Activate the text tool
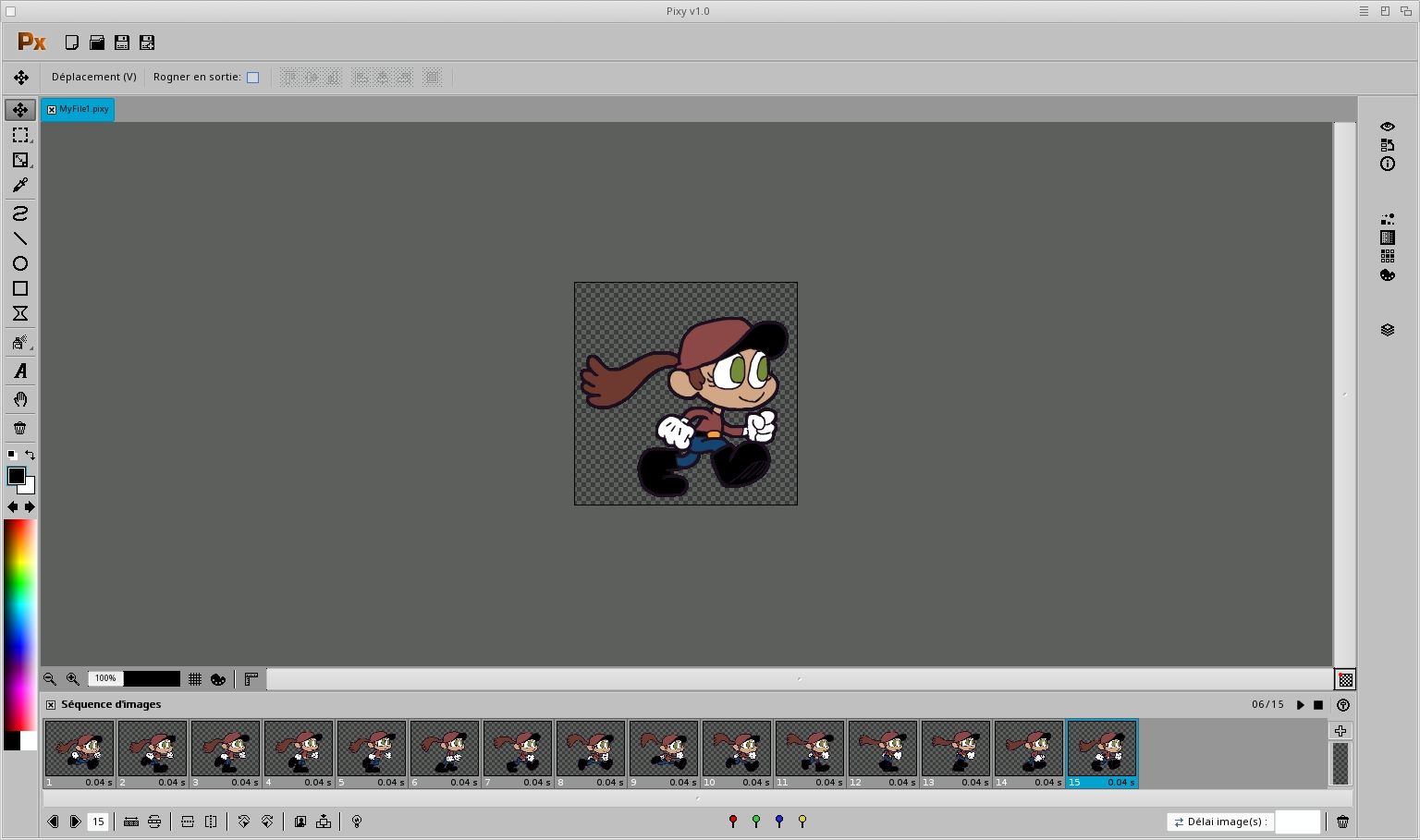The height and width of the screenshot is (840, 1420). (x=20, y=371)
